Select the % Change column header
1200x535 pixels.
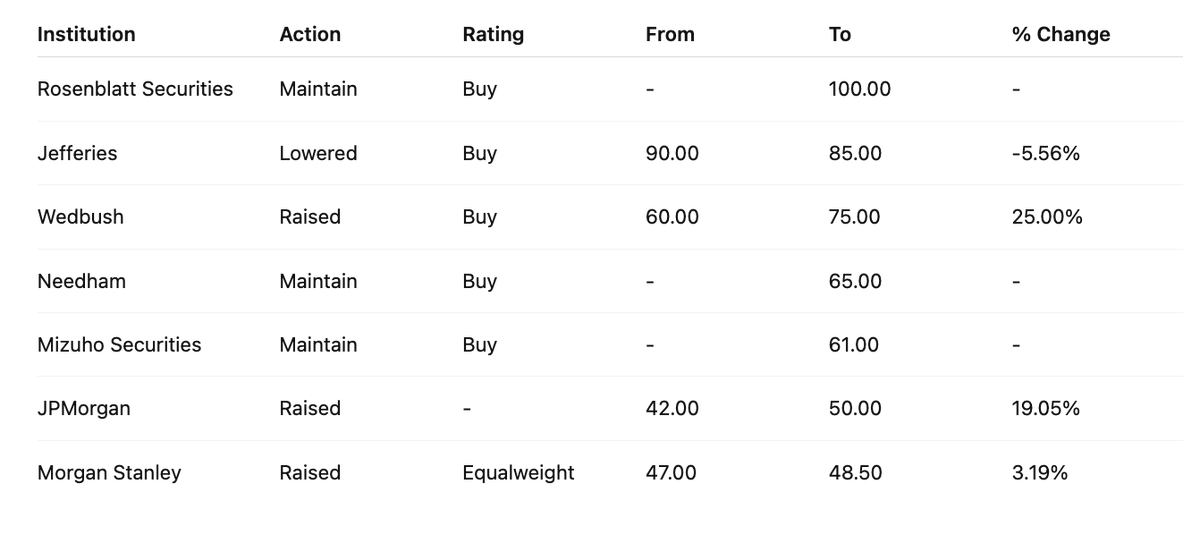click(x=1061, y=34)
